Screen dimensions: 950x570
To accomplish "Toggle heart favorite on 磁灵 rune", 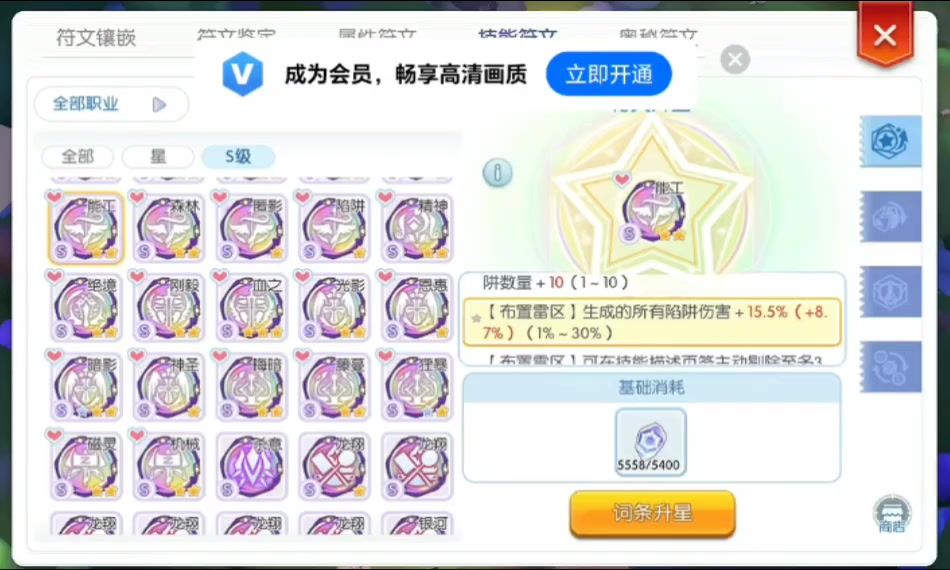I will click(55, 435).
